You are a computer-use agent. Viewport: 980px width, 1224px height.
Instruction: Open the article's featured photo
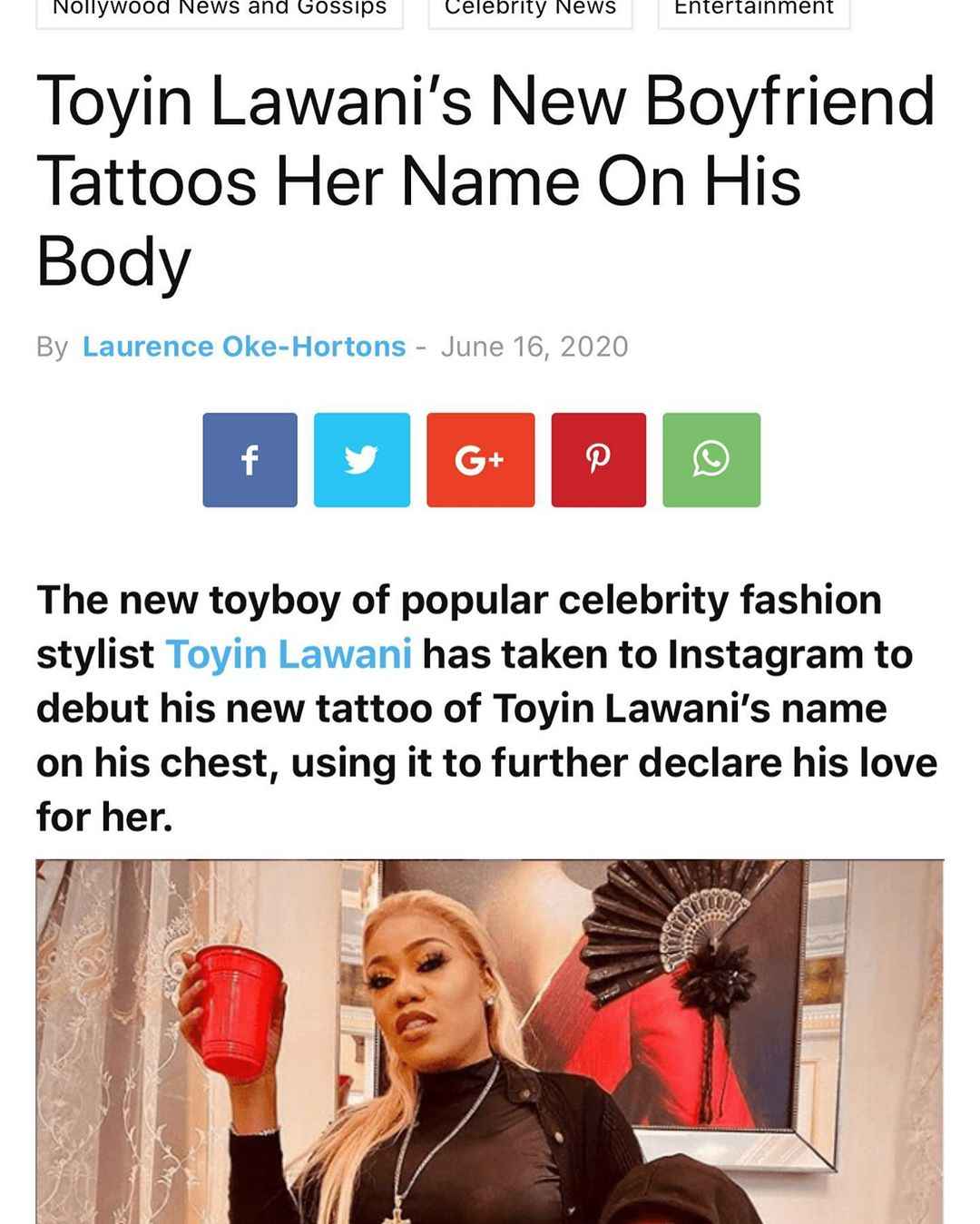click(x=490, y=1042)
